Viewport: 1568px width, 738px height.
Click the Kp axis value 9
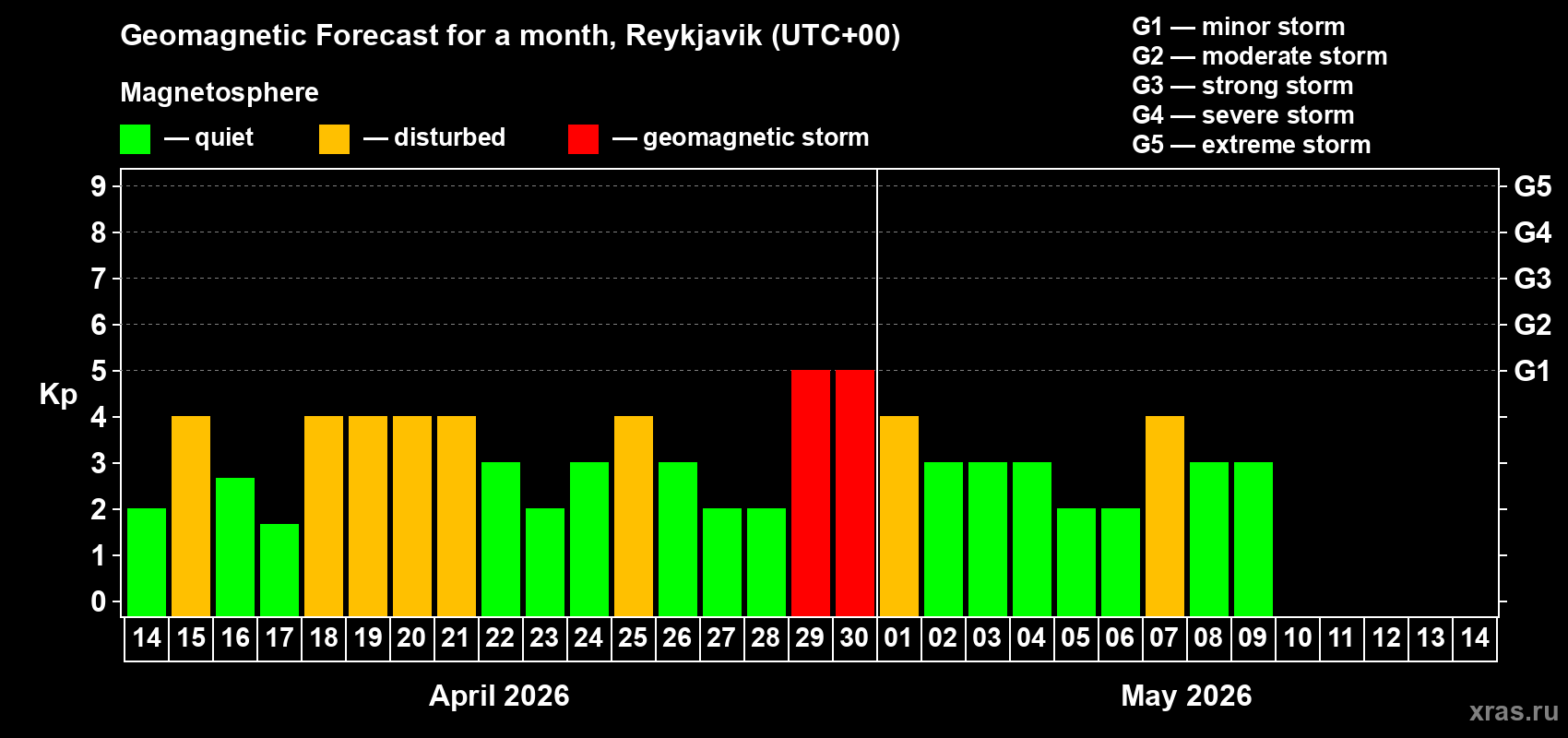pos(99,186)
